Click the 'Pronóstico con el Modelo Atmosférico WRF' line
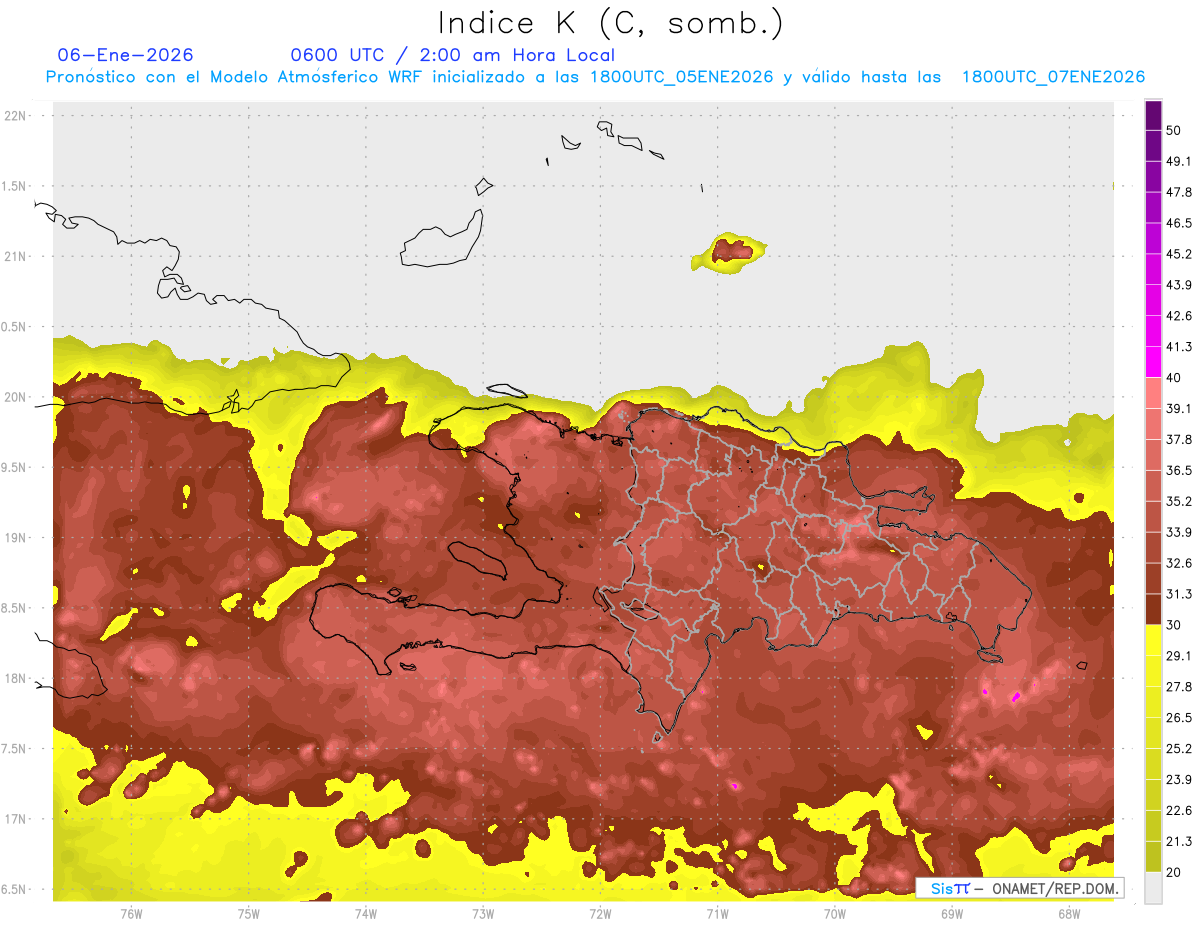This screenshot has width=1200, height=927. click(595, 77)
